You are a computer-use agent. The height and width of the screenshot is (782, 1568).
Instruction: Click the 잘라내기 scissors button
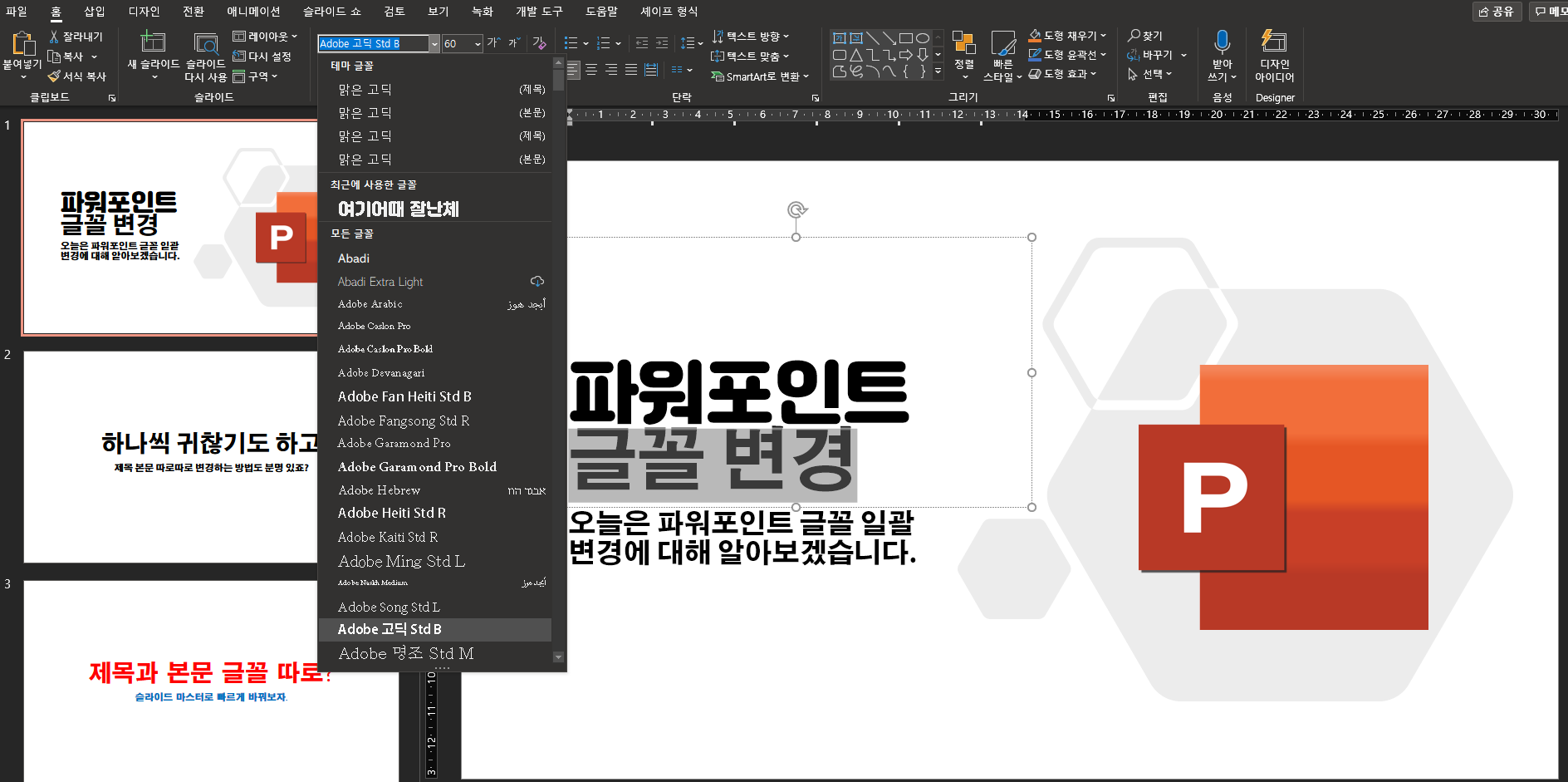[76, 37]
